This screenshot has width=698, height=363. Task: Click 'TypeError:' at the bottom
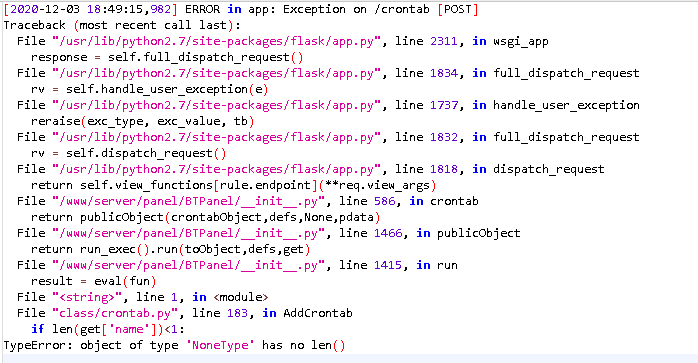pos(38,346)
